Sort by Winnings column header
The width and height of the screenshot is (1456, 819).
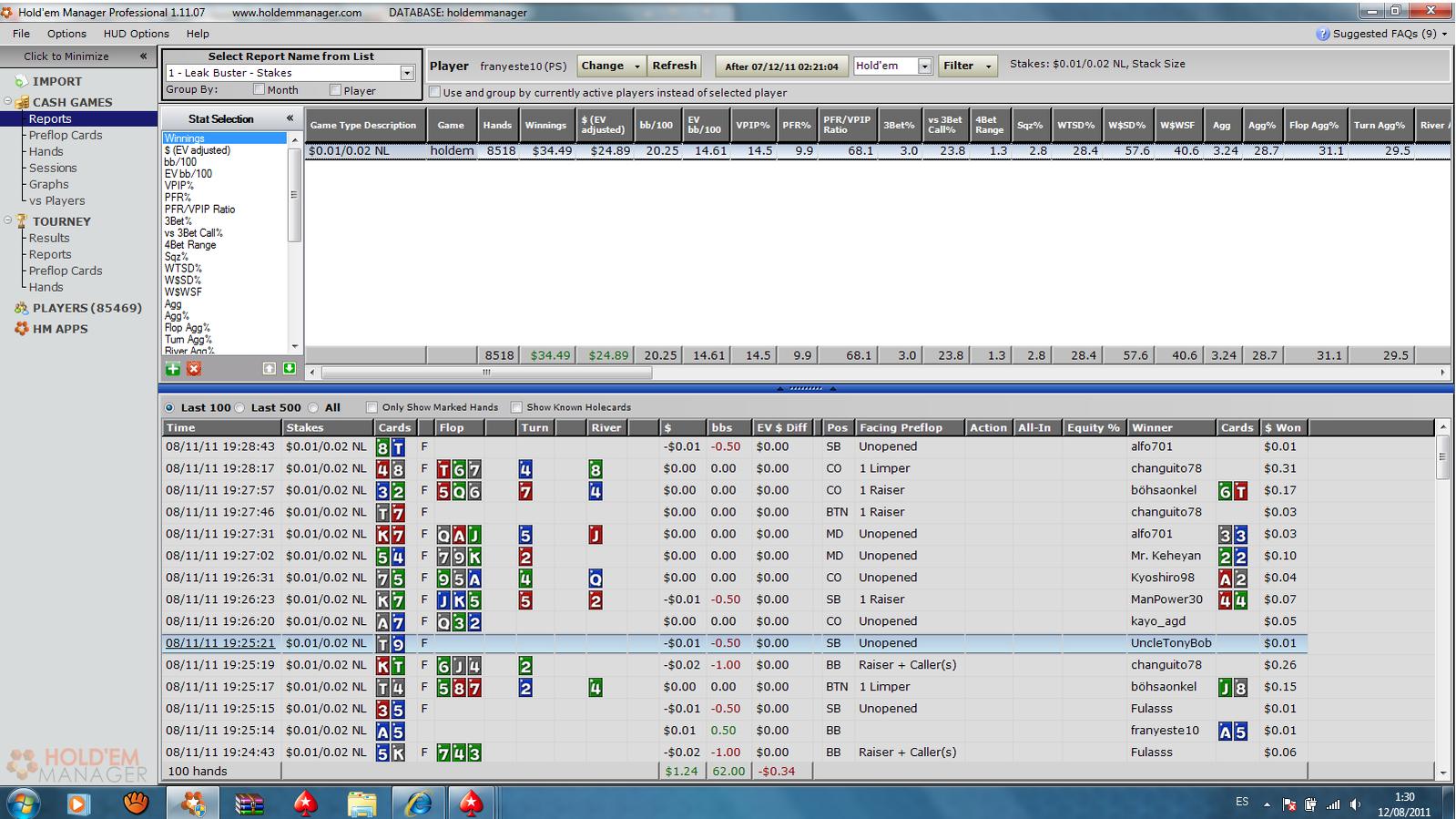(545, 126)
